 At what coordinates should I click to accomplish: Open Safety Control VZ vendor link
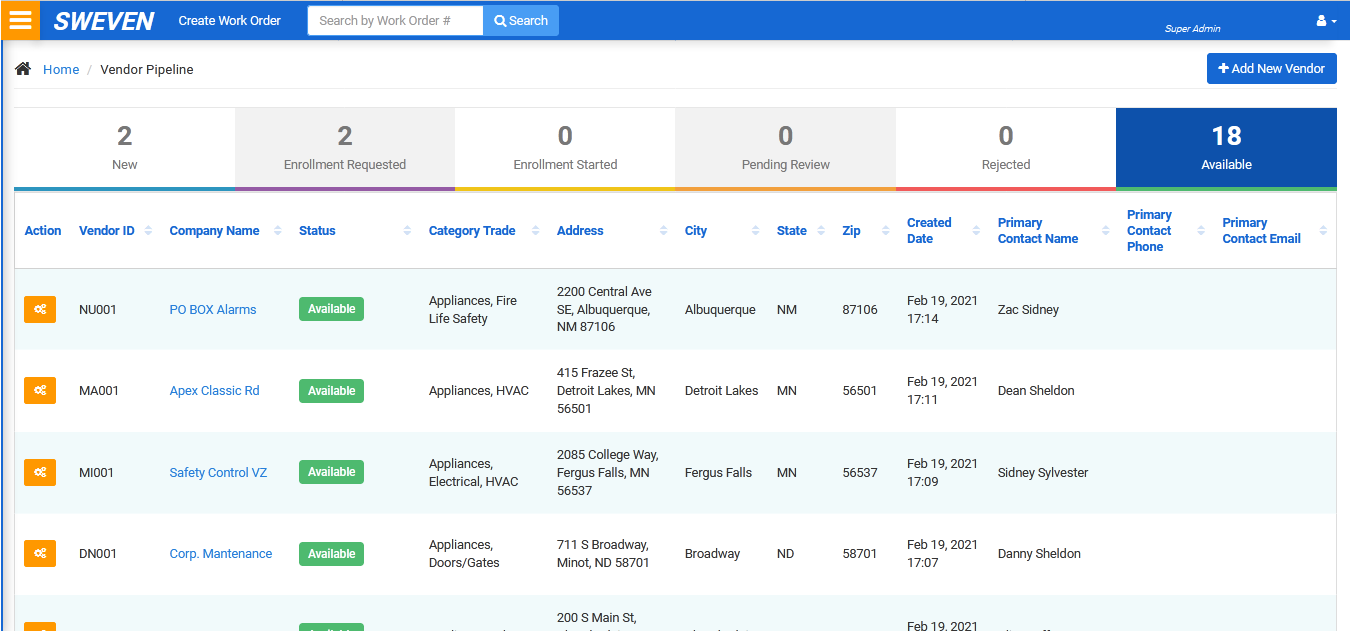pos(218,472)
